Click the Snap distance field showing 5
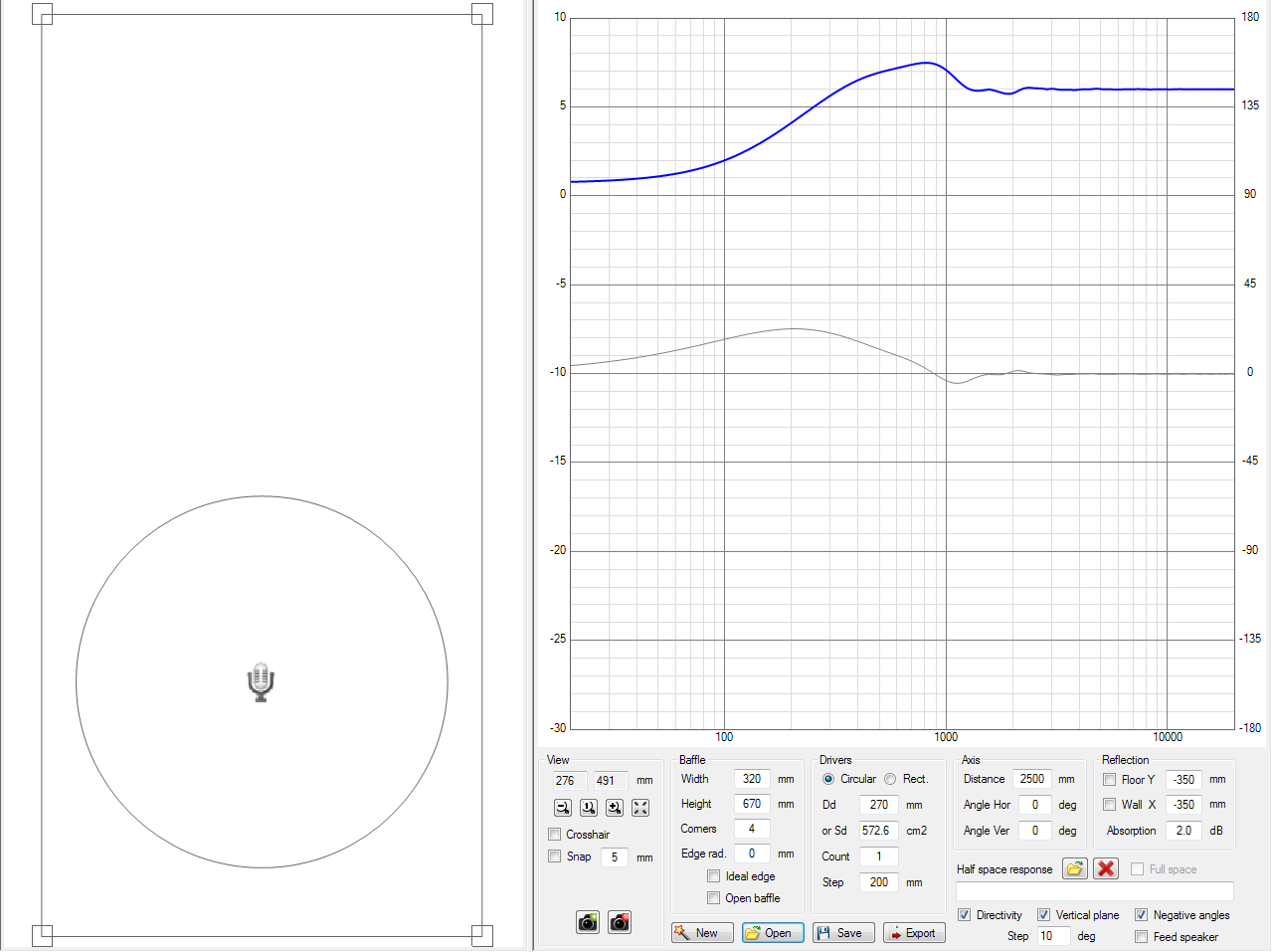Image resolution: width=1272 pixels, height=952 pixels. click(x=615, y=857)
